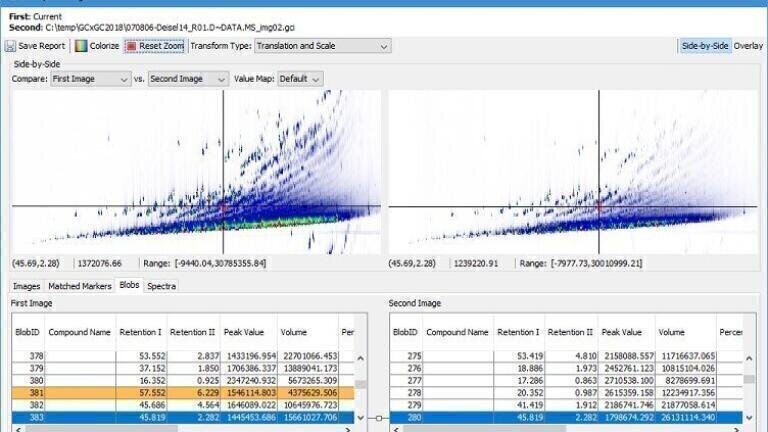Screen dimensions: 768x432
Task: Click the right chromatogram image crosshair
Action: point(599,206)
